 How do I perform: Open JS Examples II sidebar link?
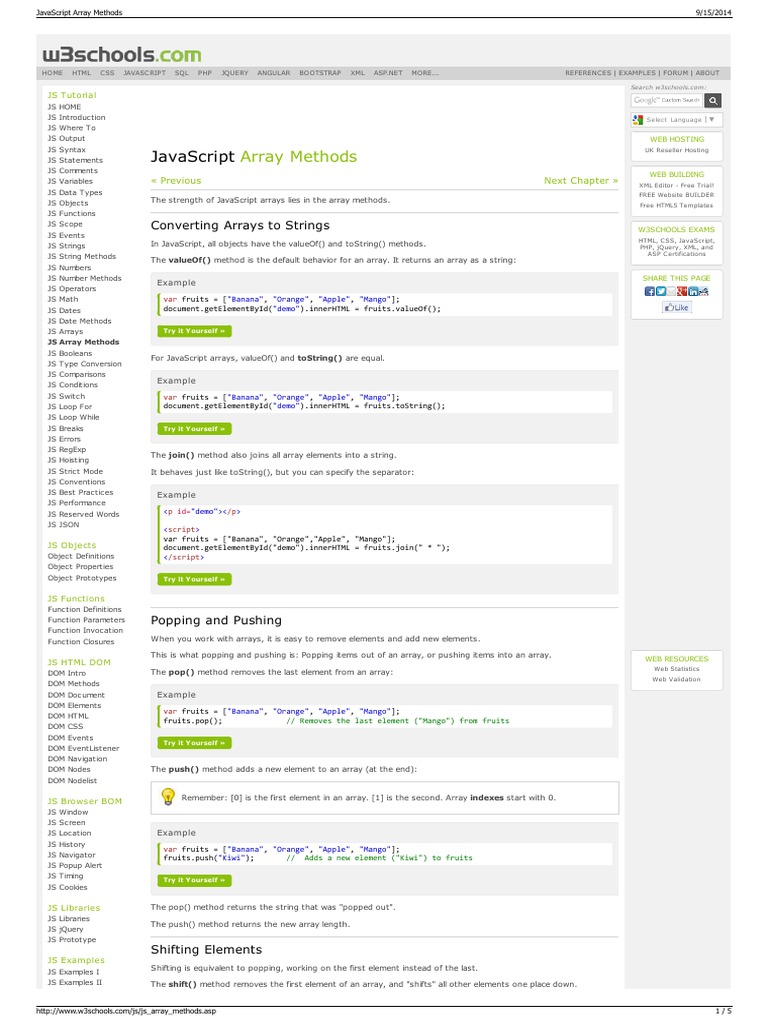[x=75, y=982]
